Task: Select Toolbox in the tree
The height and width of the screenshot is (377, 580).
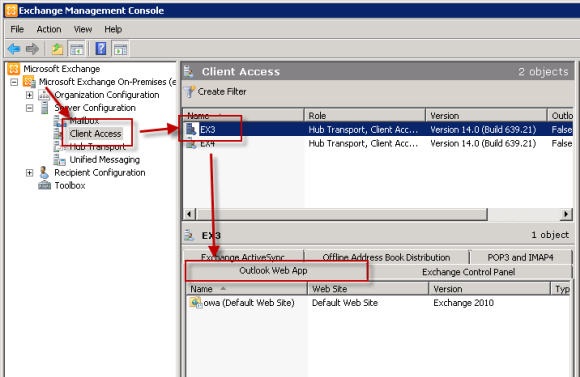Action: (x=70, y=185)
